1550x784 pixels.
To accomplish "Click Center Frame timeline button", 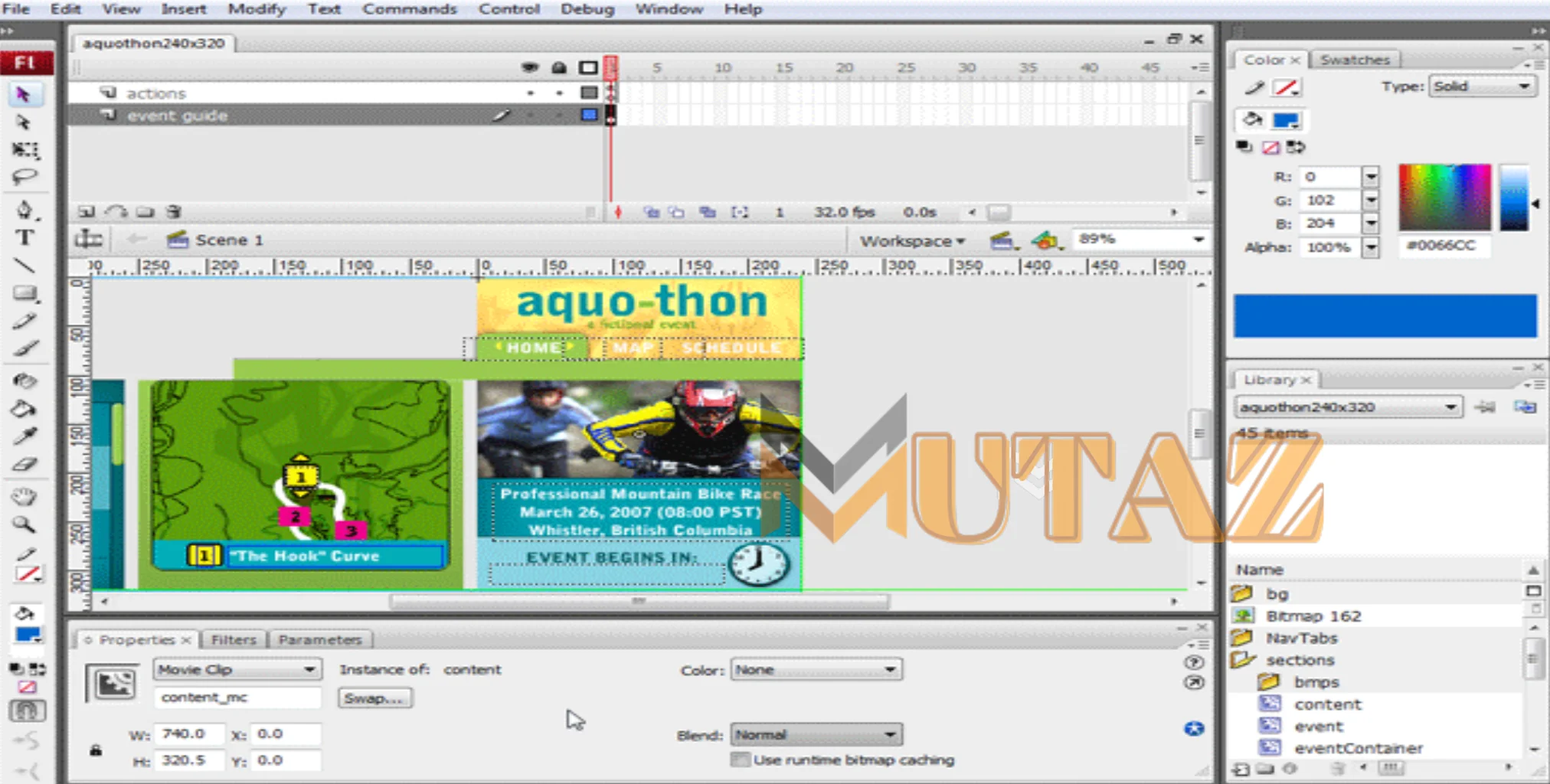I will [618, 212].
